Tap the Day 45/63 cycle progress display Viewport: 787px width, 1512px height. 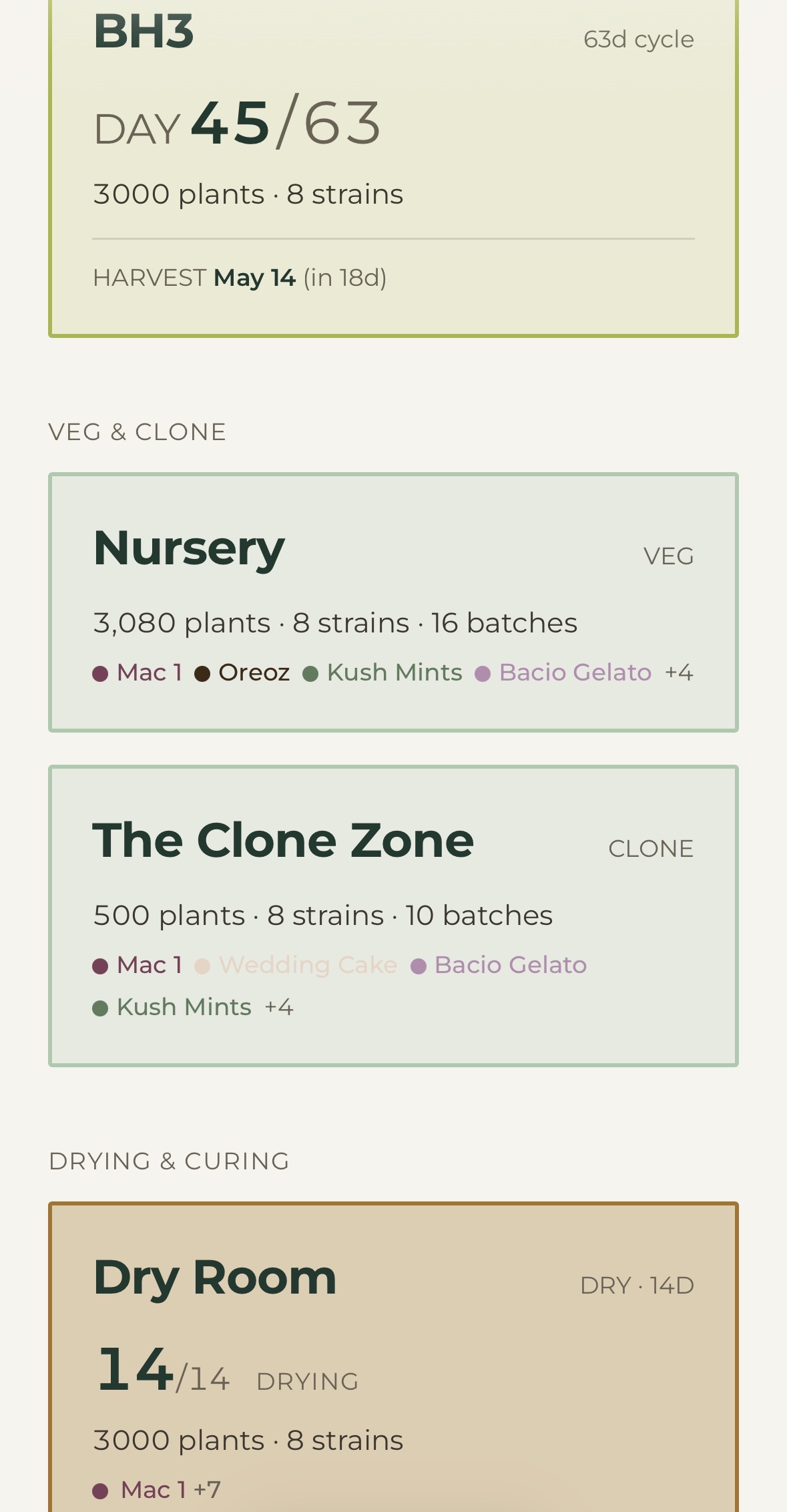pyautogui.click(x=237, y=124)
